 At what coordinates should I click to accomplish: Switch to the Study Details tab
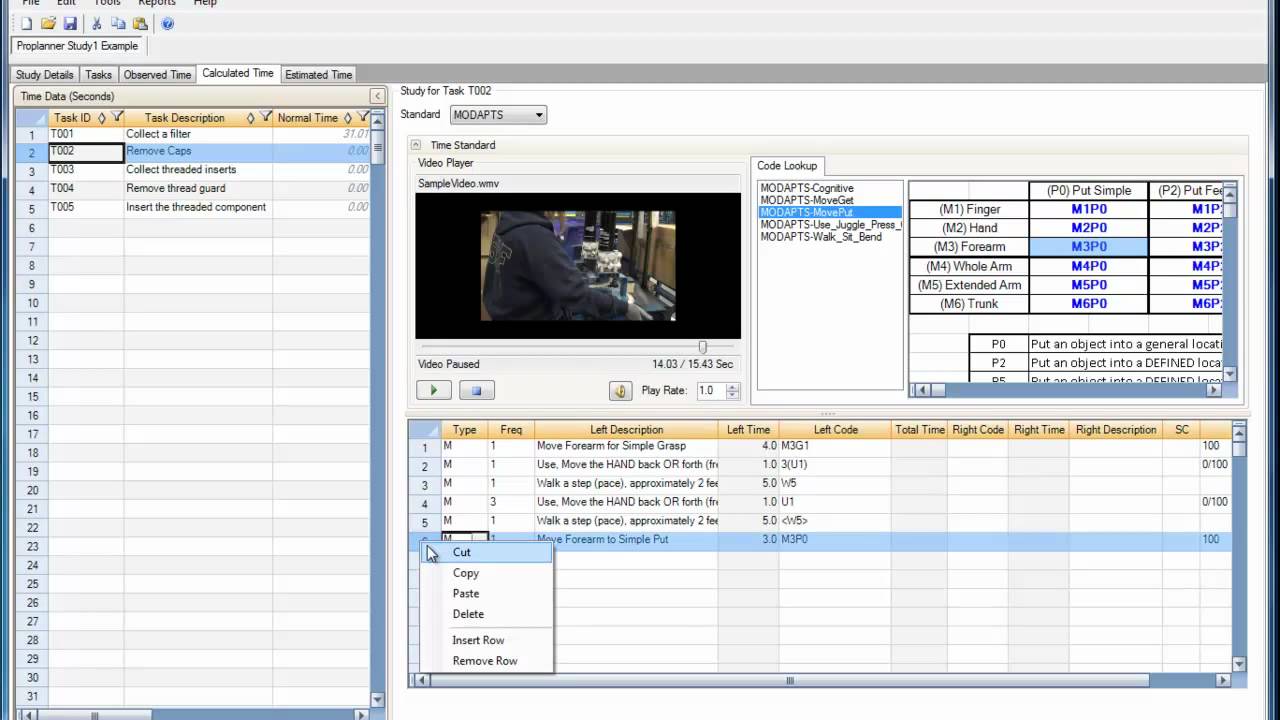coord(44,75)
